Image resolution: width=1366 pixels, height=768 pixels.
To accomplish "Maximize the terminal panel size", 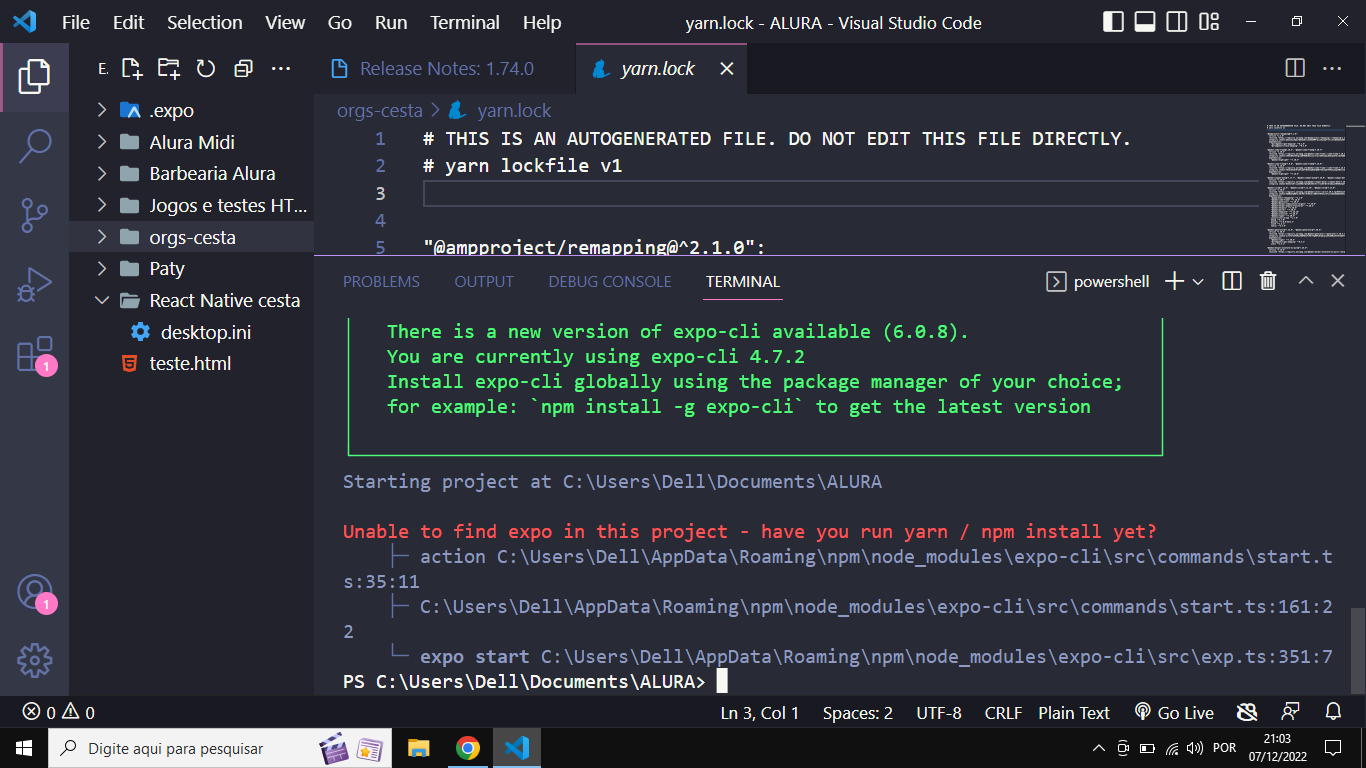I will (x=1305, y=282).
